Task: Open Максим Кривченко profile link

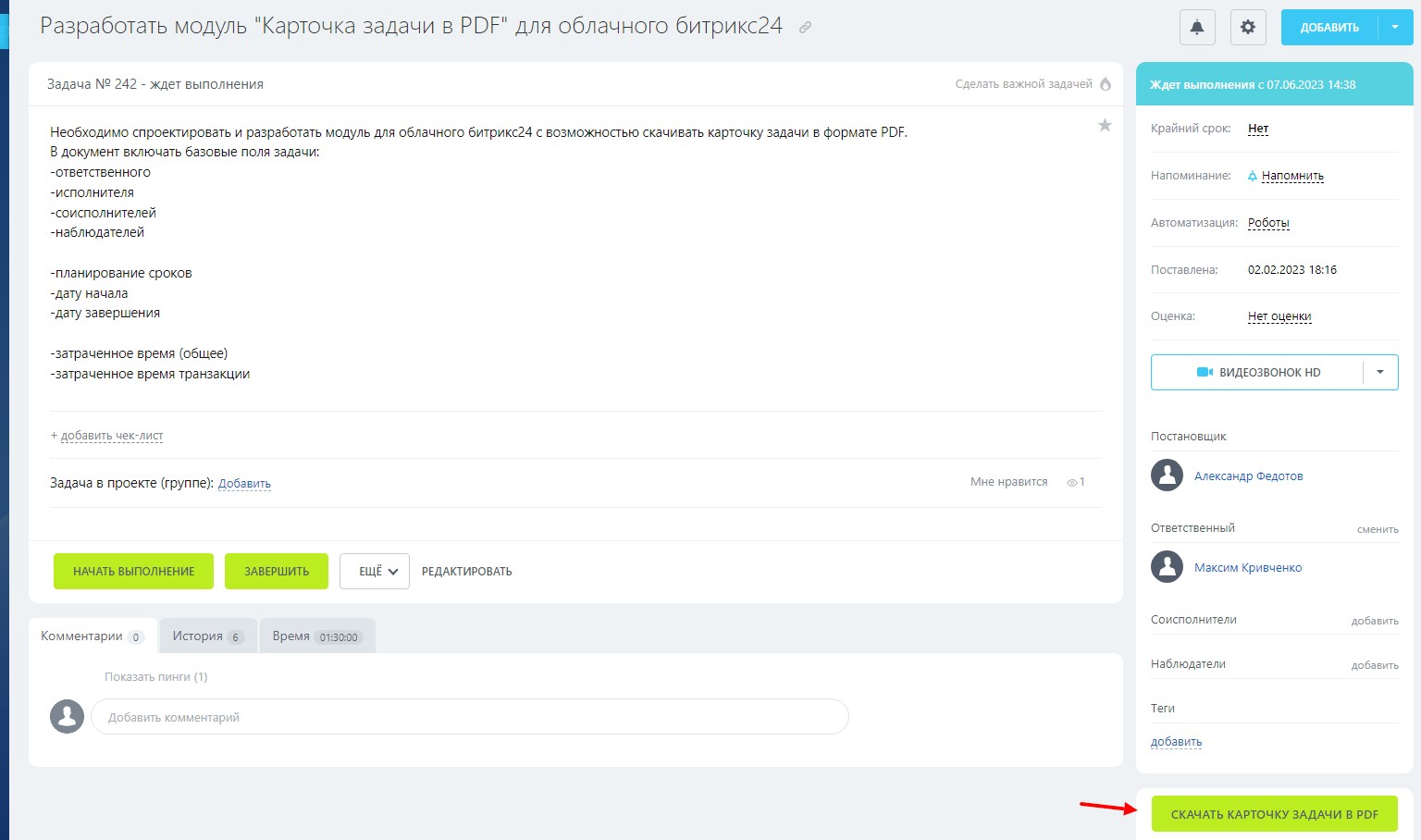Action: pos(1248,568)
